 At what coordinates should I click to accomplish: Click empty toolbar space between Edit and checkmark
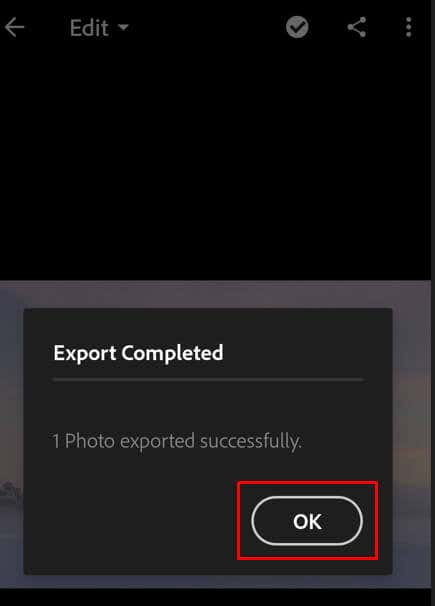coord(207,27)
